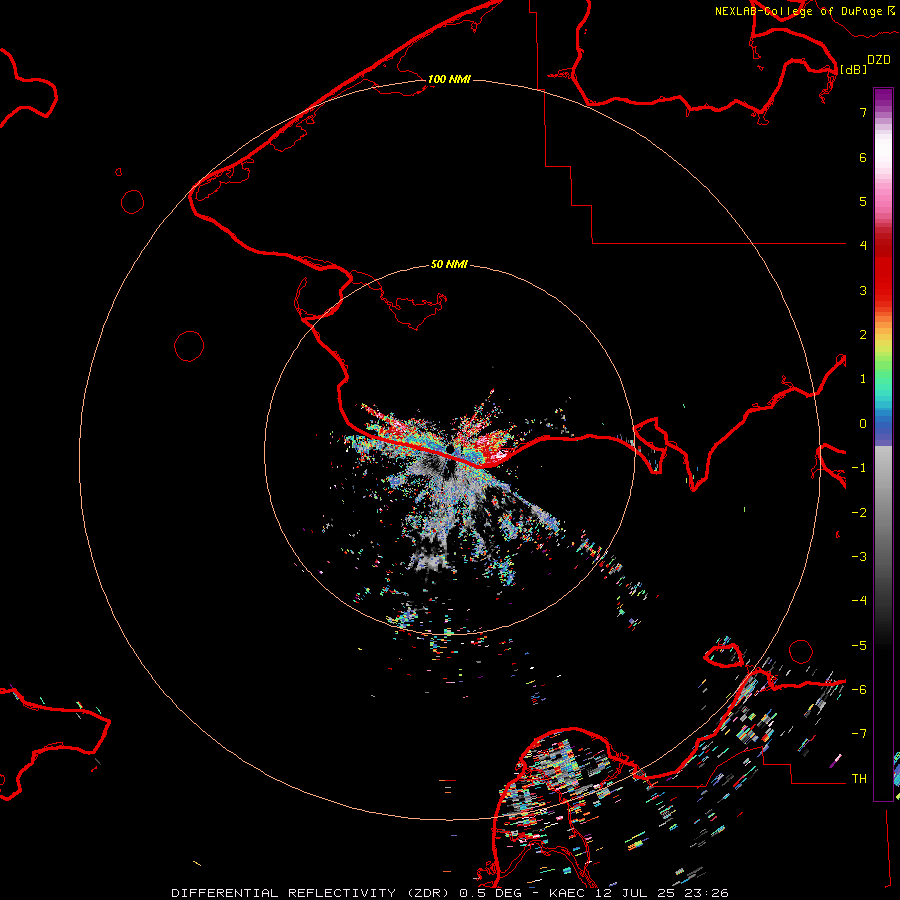
Task: Click the 4 value on color scale
Action: pyautogui.click(x=863, y=246)
